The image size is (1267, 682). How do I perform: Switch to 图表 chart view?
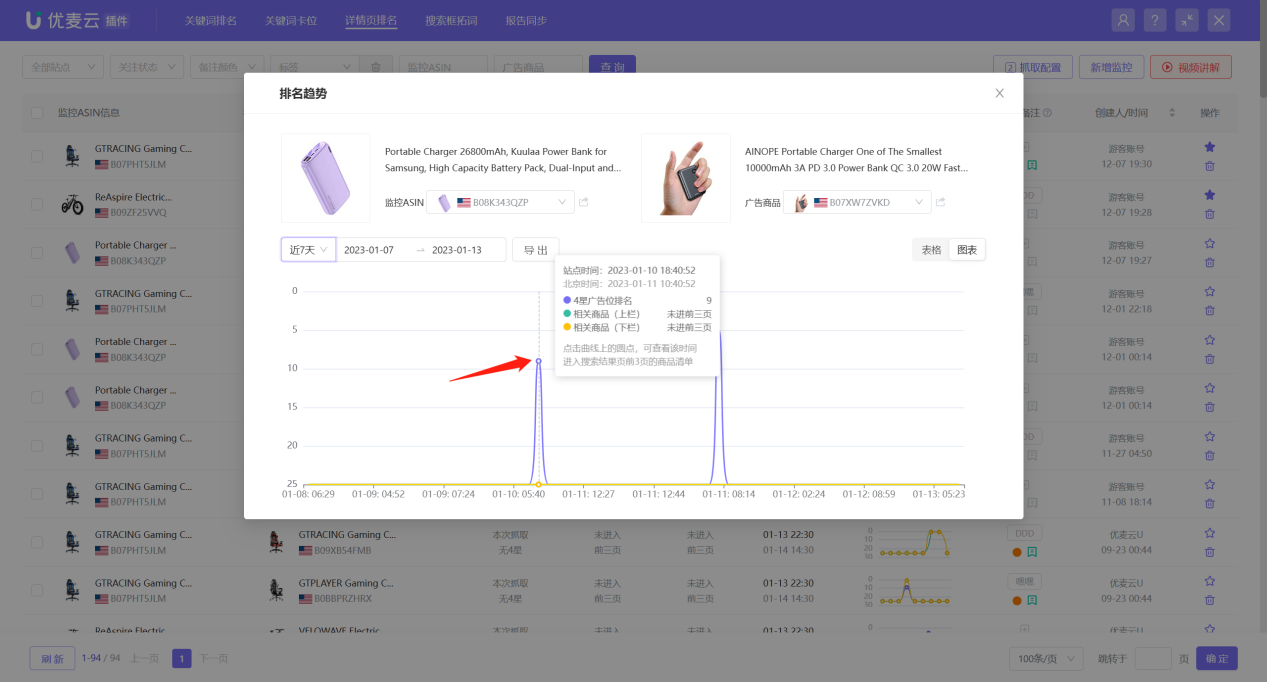point(967,250)
